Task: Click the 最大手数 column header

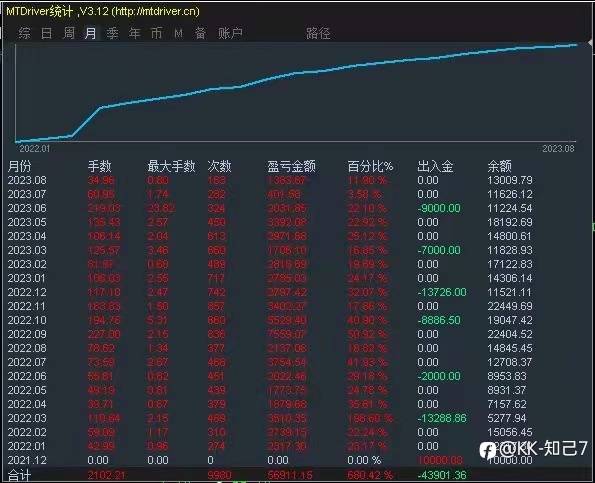Action: click(x=171, y=166)
